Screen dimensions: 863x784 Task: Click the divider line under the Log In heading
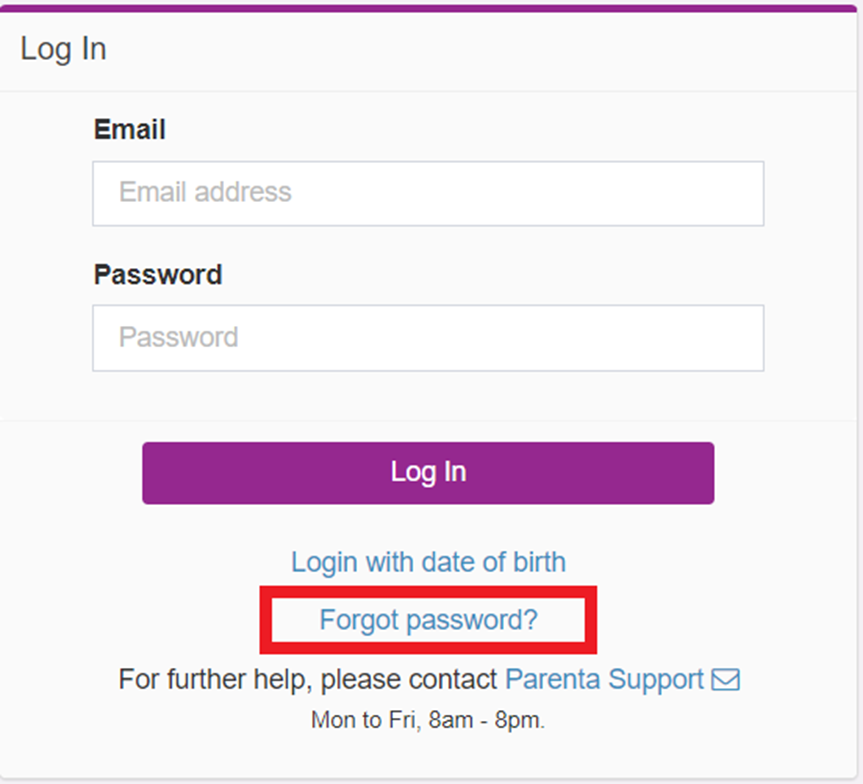(428, 91)
